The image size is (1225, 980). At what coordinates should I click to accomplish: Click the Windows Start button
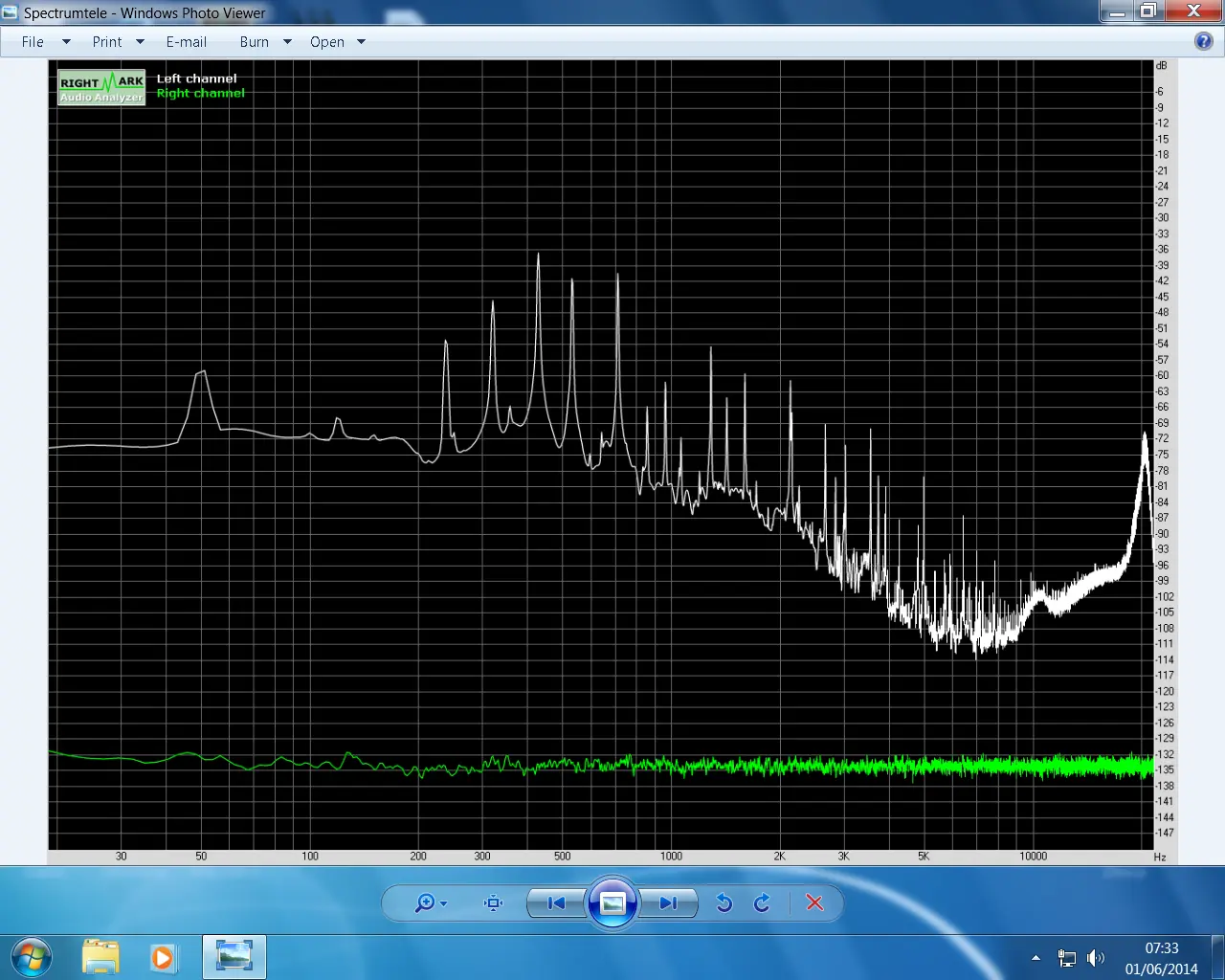click(x=31, y=956)
